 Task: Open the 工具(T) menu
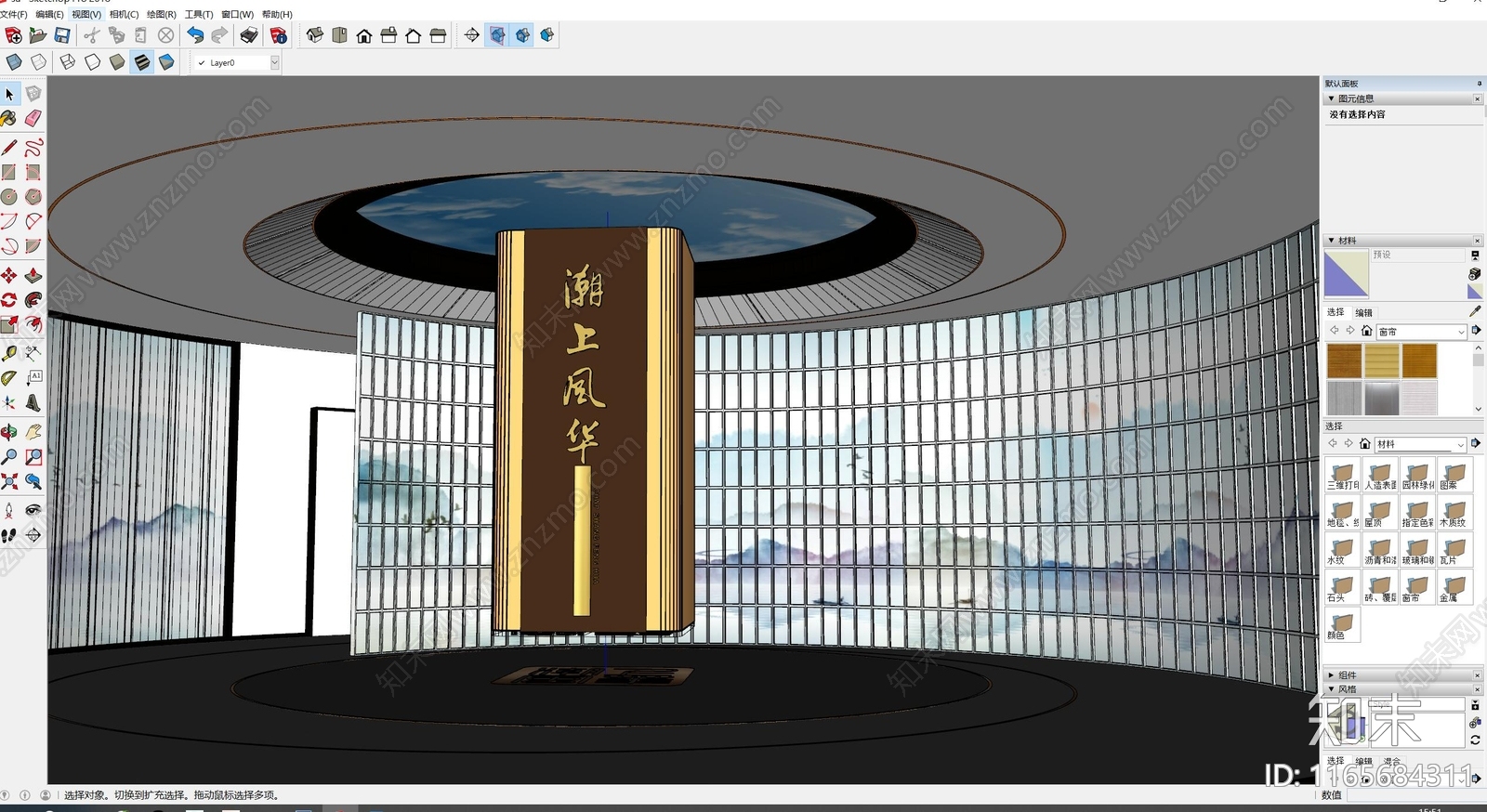pyautogui.click(x=199, y=14)
